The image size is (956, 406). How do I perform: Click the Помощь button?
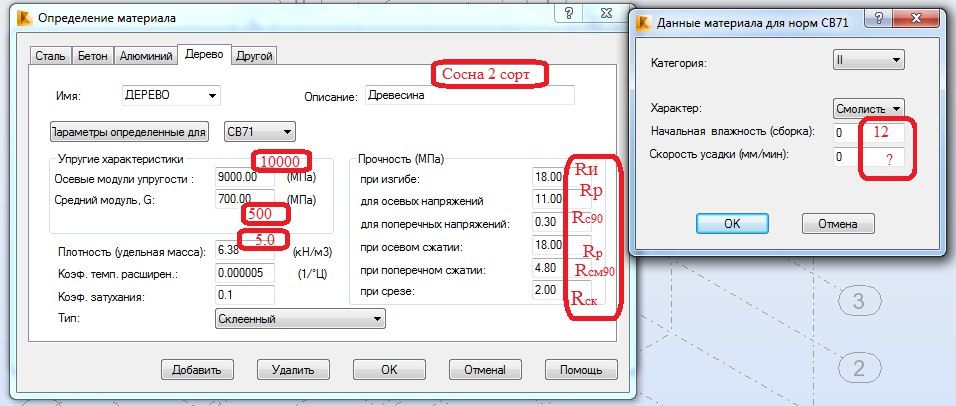click(581, 369)
